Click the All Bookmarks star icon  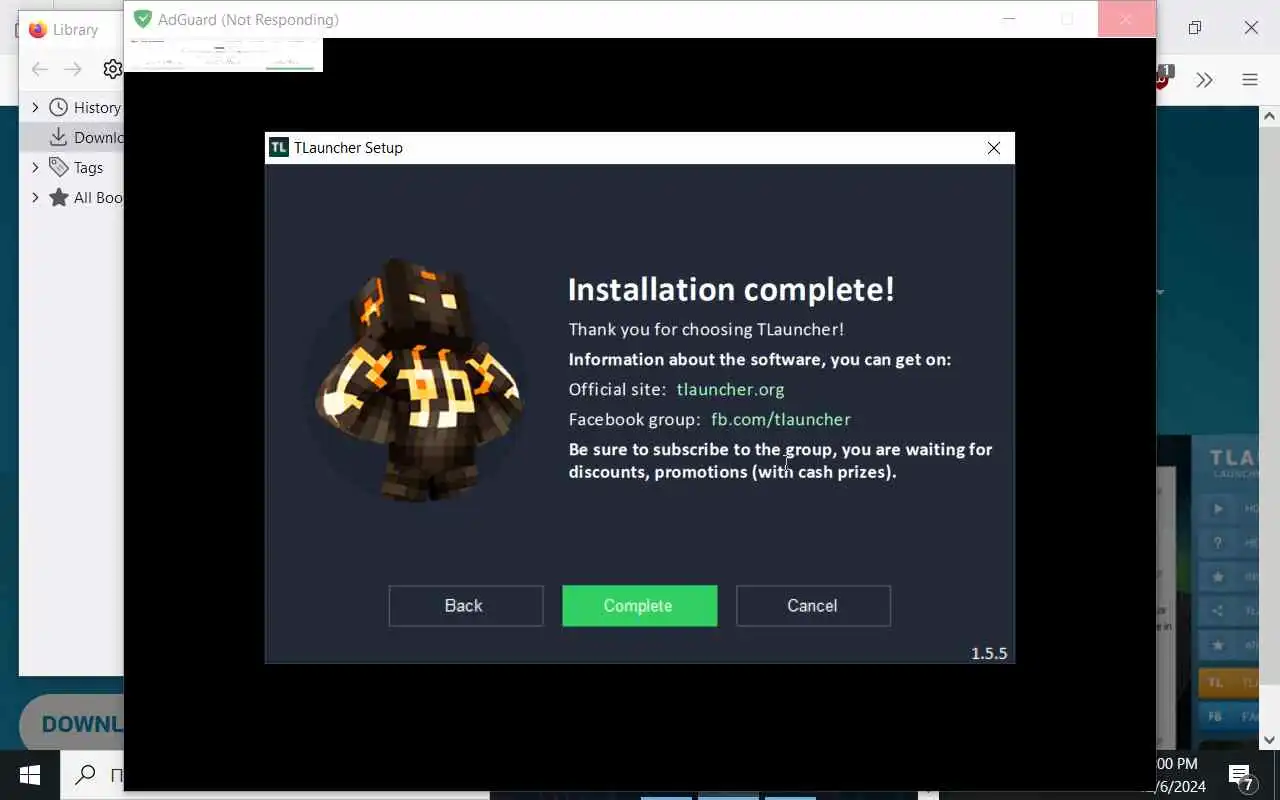point(59,197)
